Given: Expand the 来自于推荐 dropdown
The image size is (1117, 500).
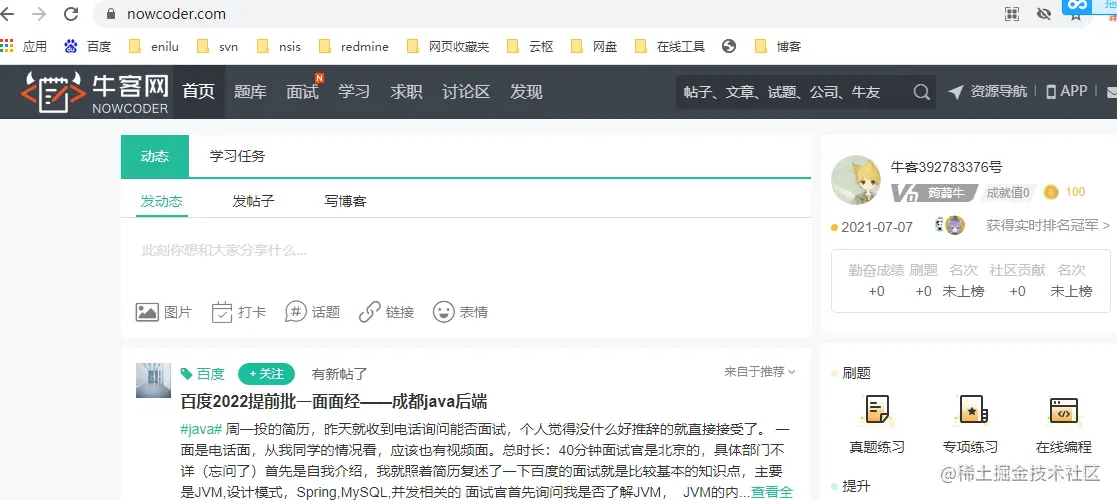Looking at the screenshot, I should tap(759, 371).
